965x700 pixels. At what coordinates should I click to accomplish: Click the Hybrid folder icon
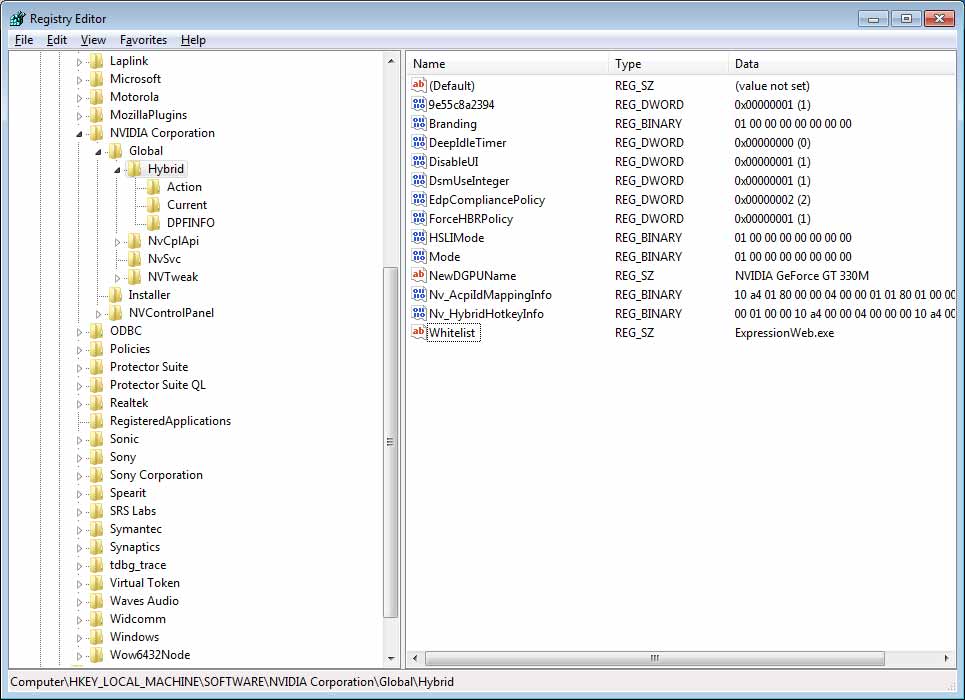pos(134,169)
